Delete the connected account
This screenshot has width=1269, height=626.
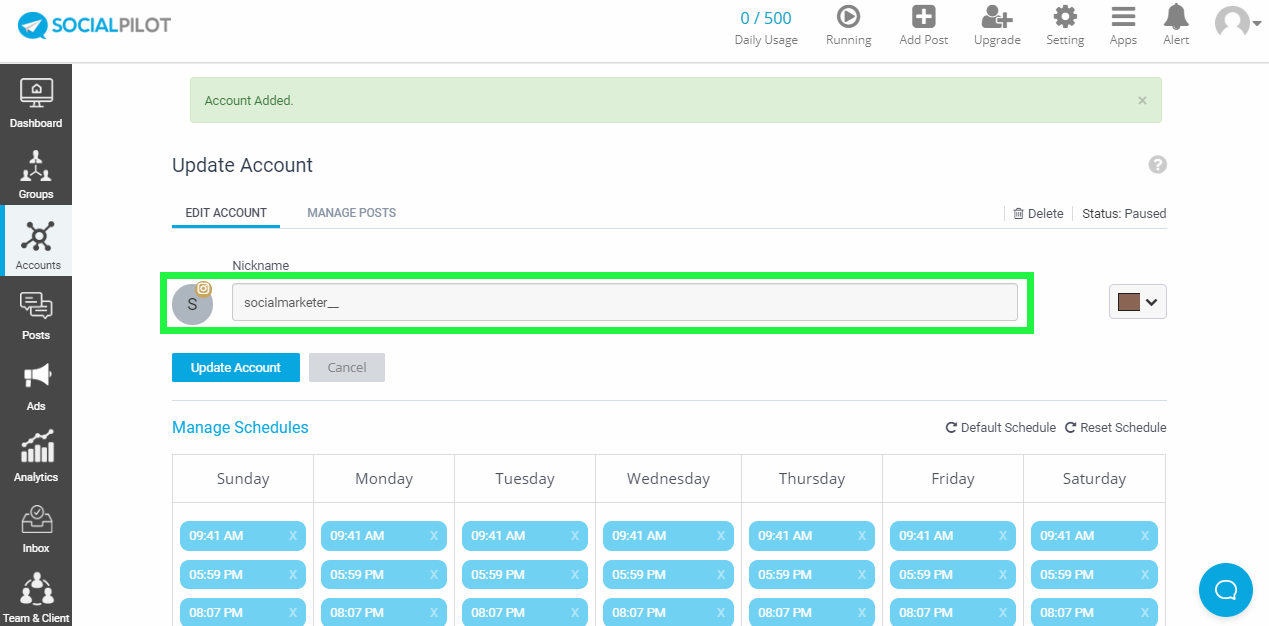(1038, 213)
